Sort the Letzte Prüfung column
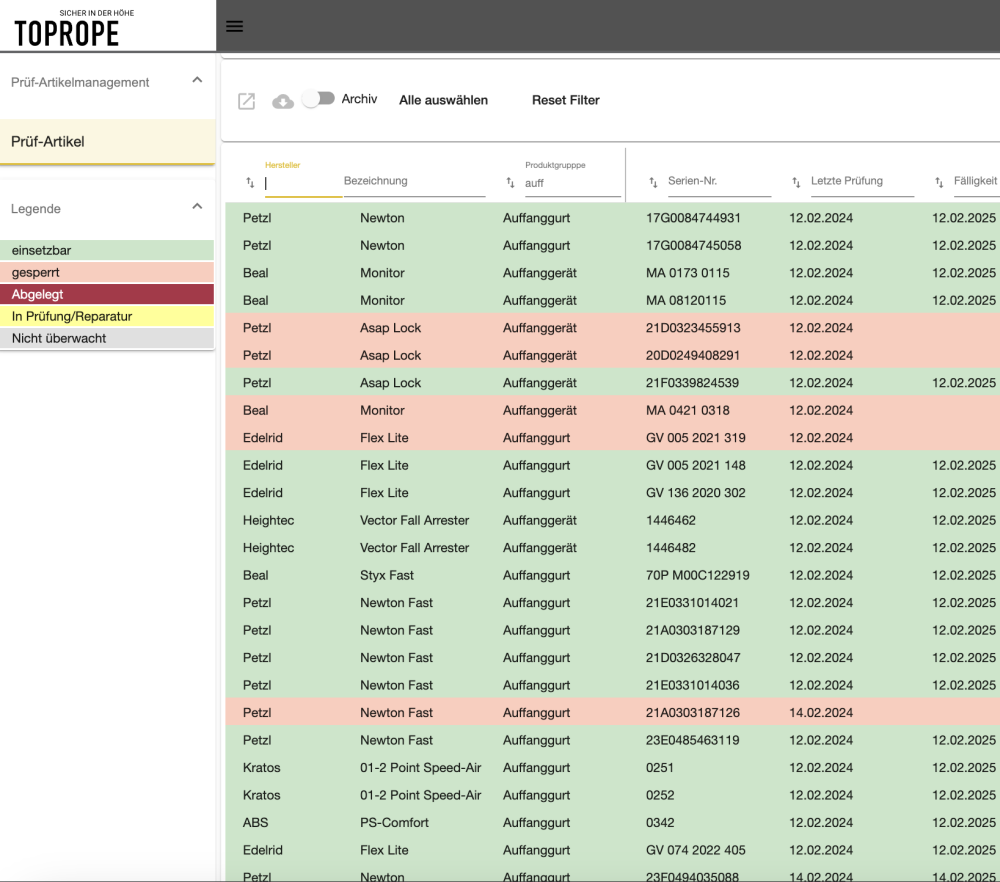 pos(795,181)
